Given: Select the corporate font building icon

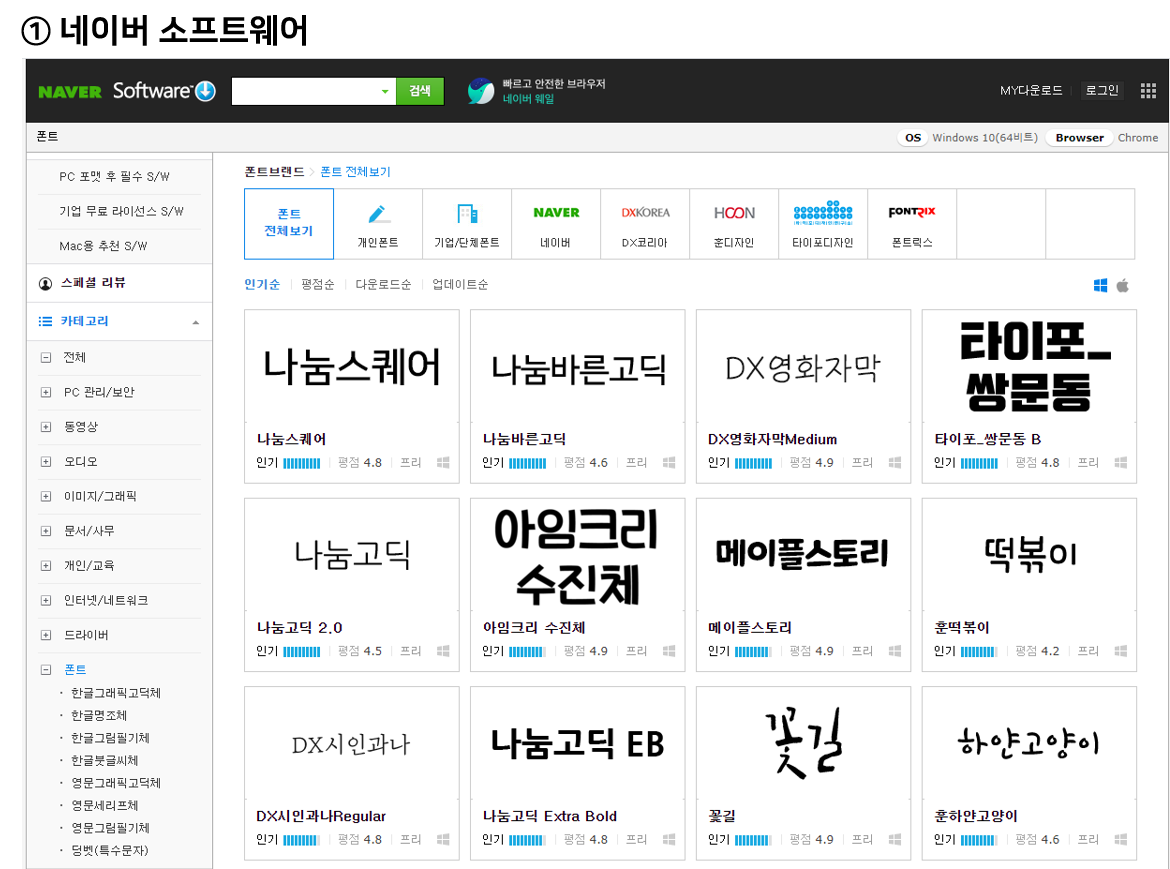Looking at the screenshot, I should [467, 214].
